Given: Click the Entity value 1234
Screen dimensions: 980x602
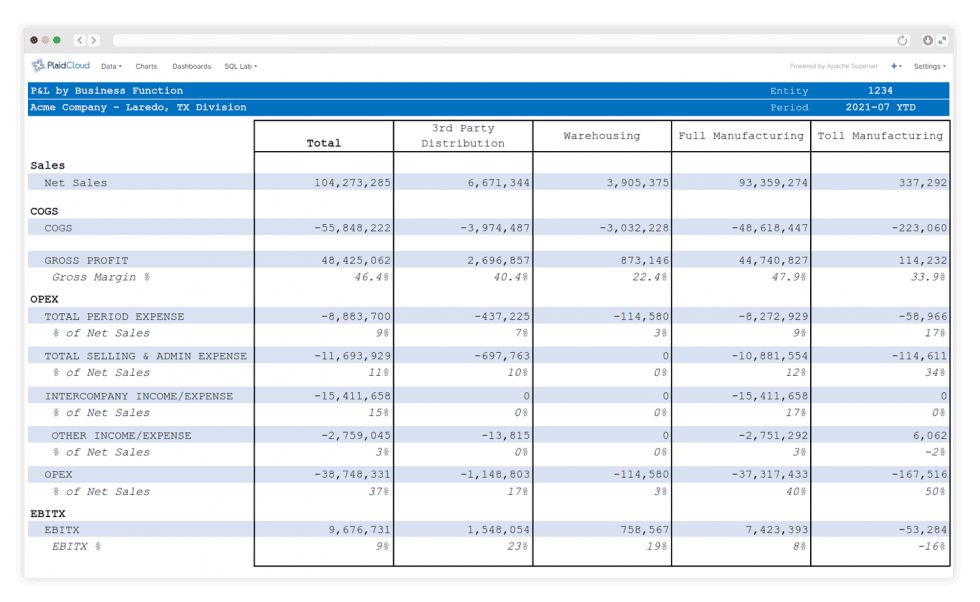Looking at the screenshot, I should (880, 91).
